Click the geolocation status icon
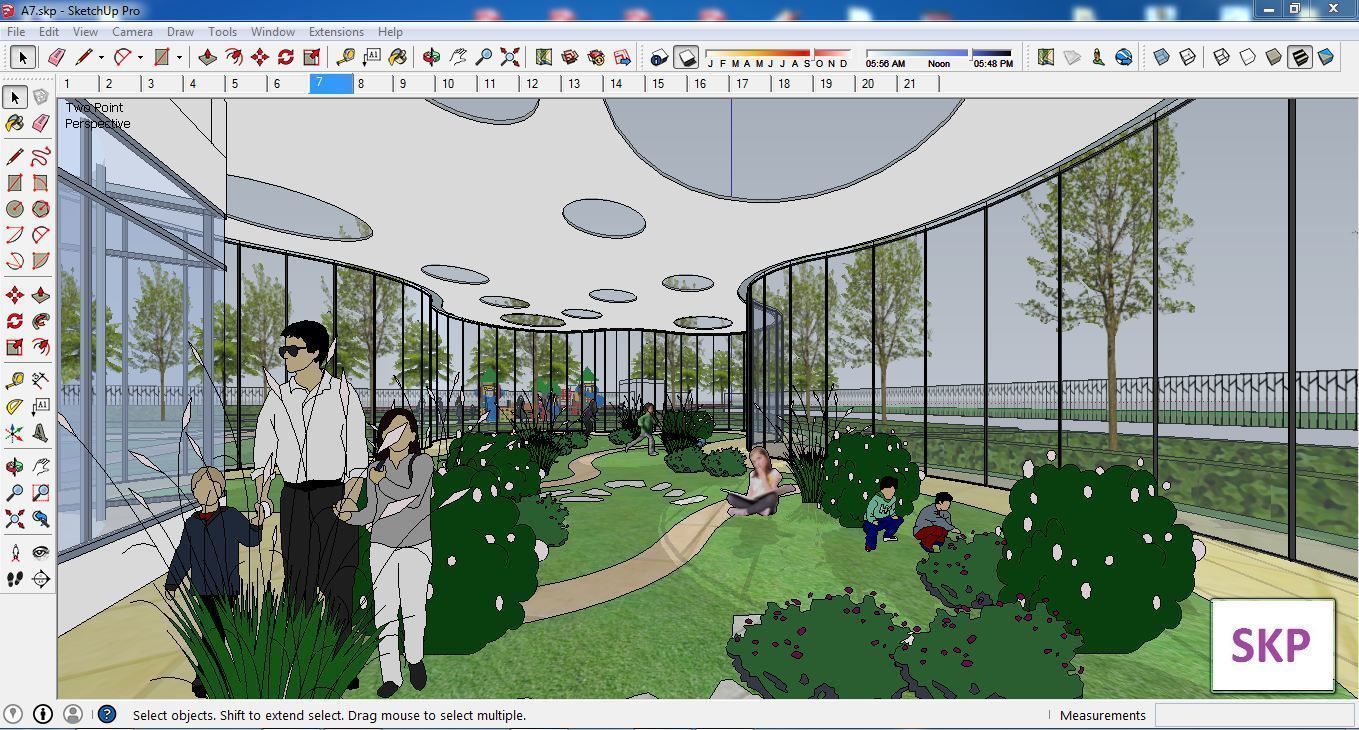This screenshot has height=730, width=1359. pos(12,714)
